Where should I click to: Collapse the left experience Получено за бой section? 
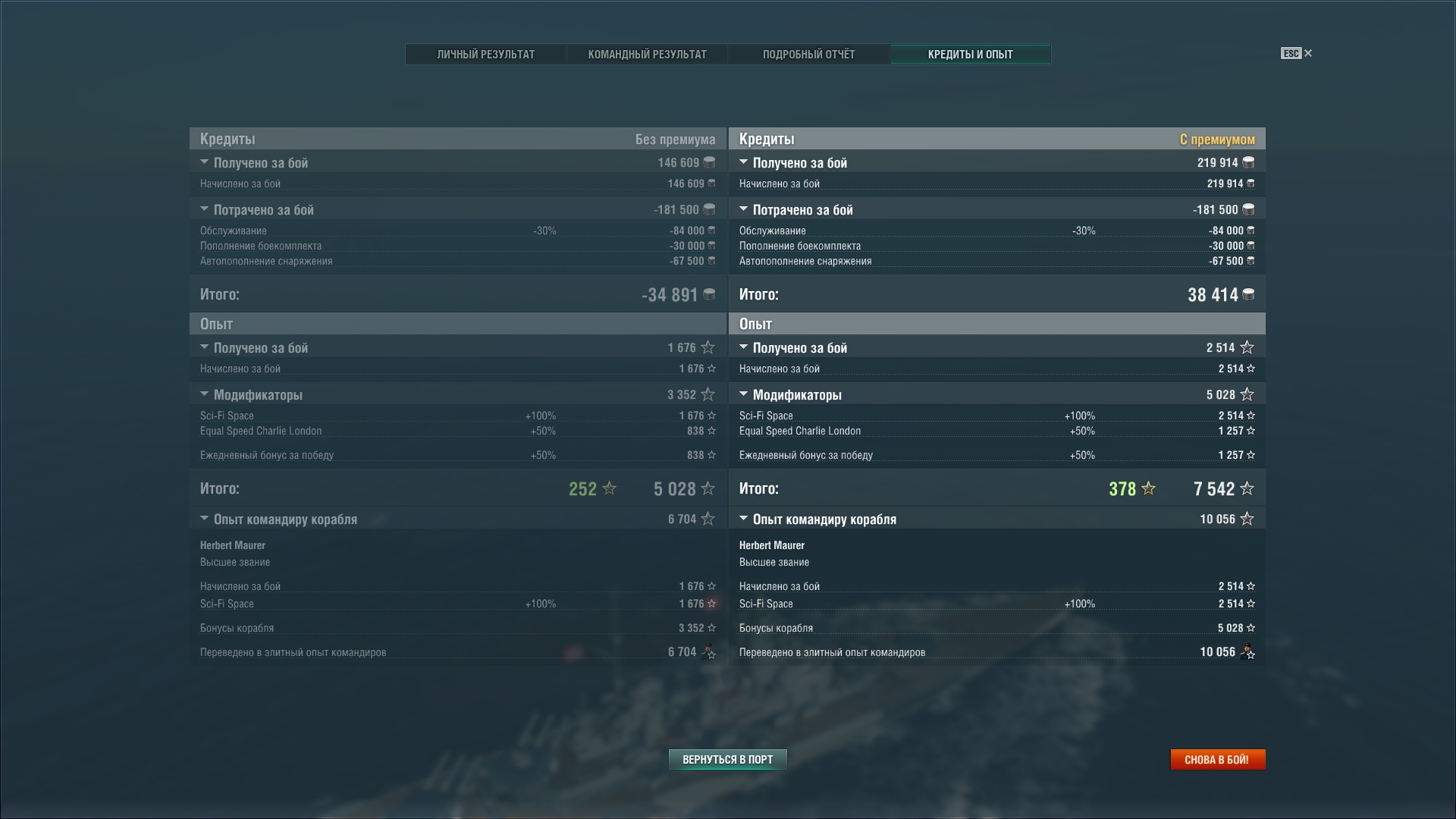[x=204, y=347]
